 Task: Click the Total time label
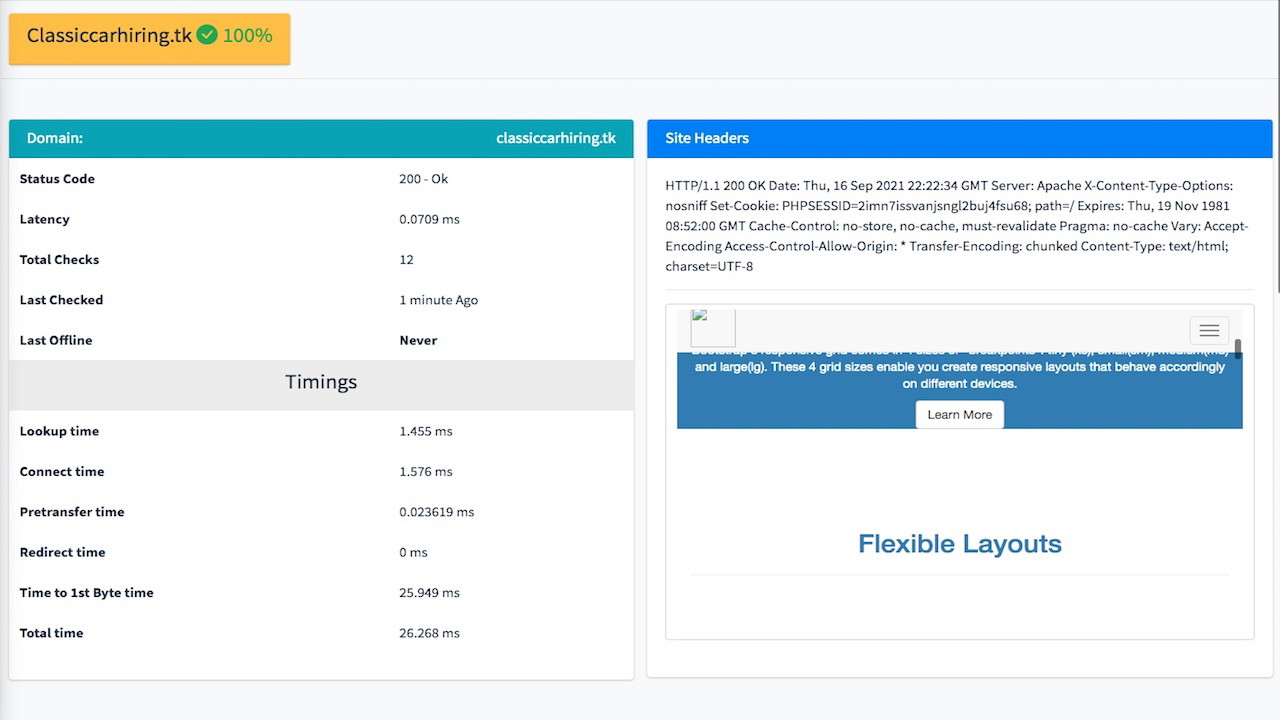(x=51, y=633)
